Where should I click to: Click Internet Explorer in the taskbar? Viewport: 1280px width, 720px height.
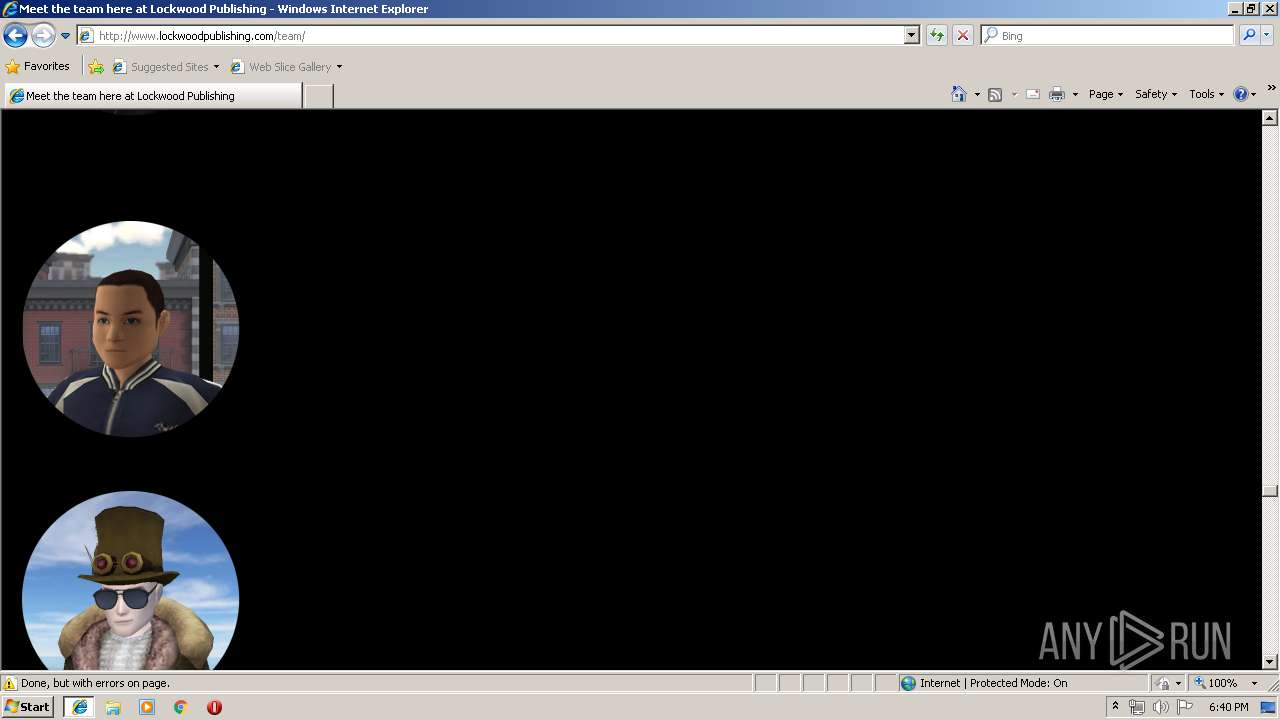80,707
